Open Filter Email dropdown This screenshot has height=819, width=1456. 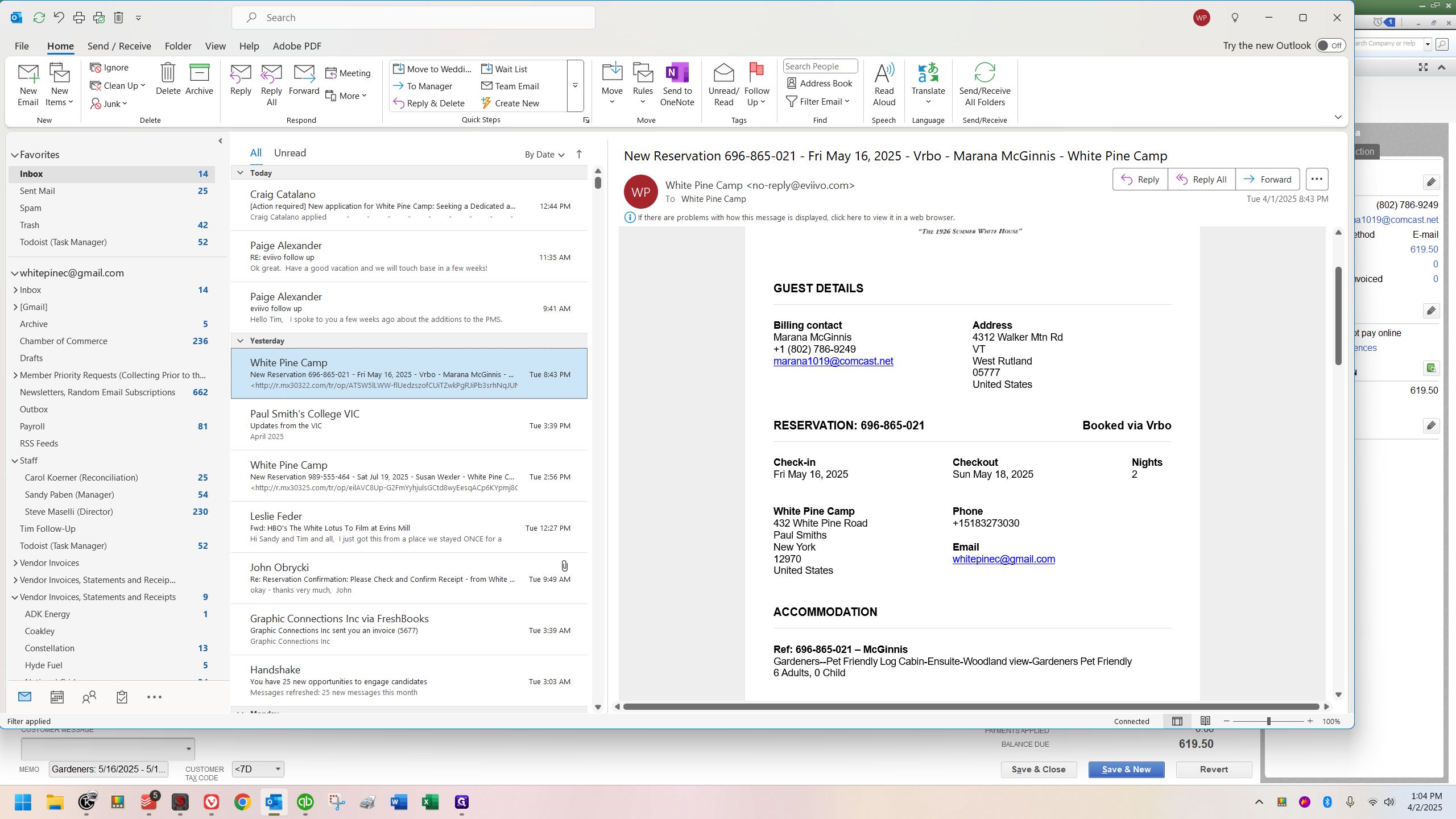(818, 101)
